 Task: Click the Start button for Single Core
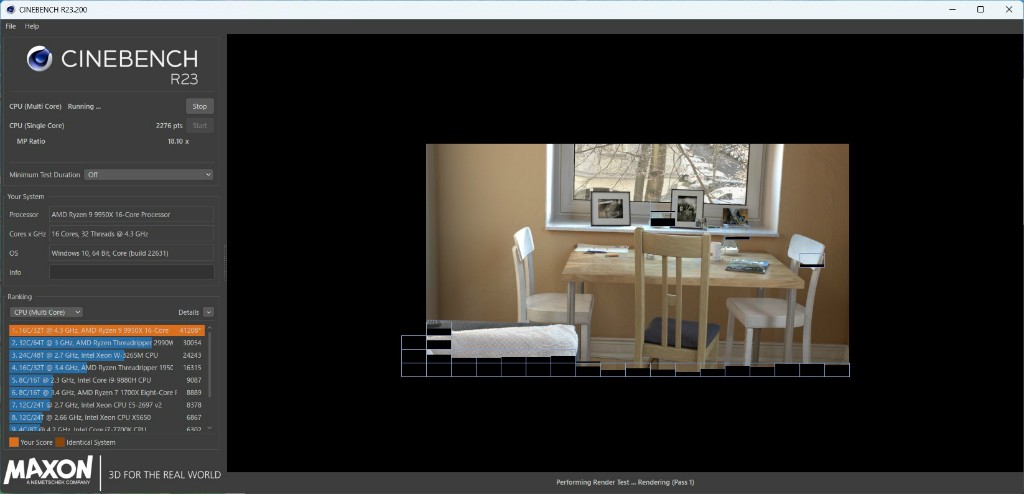pyautogui.click(x=199, y=125)
